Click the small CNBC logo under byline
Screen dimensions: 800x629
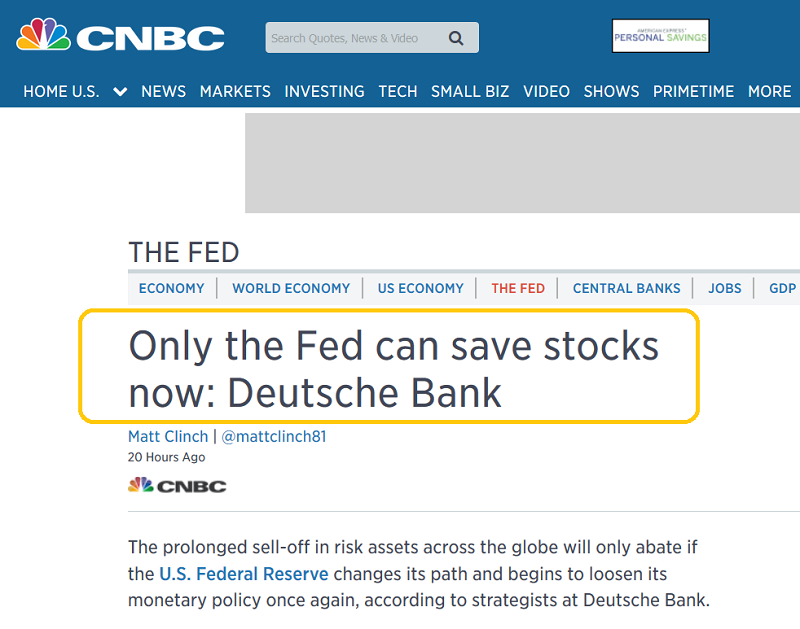tap(177, 486)
